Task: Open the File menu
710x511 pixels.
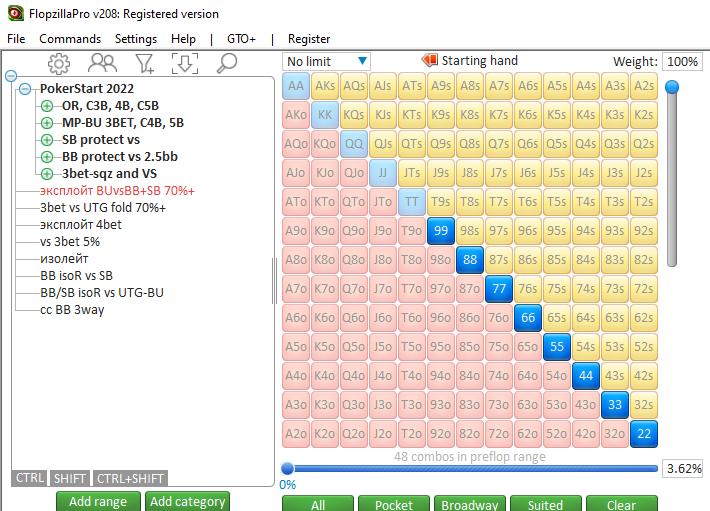Action: click(x=16, y=39)
